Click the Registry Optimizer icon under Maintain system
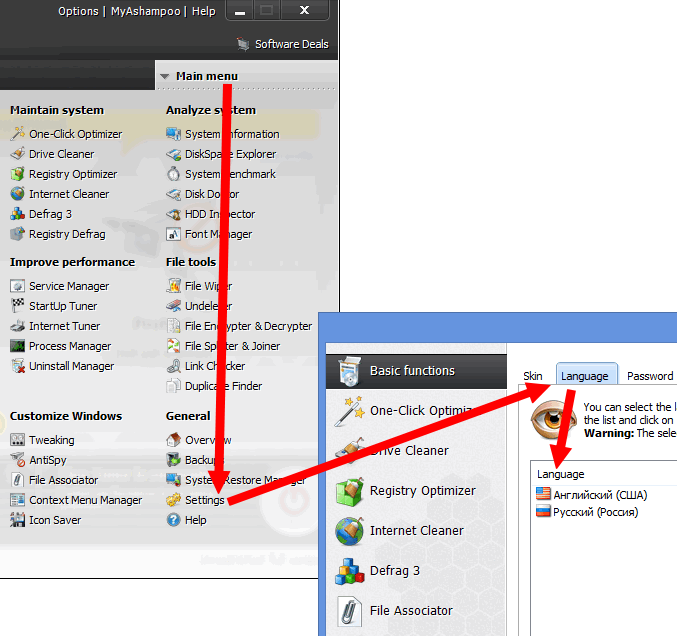Image resolution: width=677 pixels, height=636 pixels. 18,174
